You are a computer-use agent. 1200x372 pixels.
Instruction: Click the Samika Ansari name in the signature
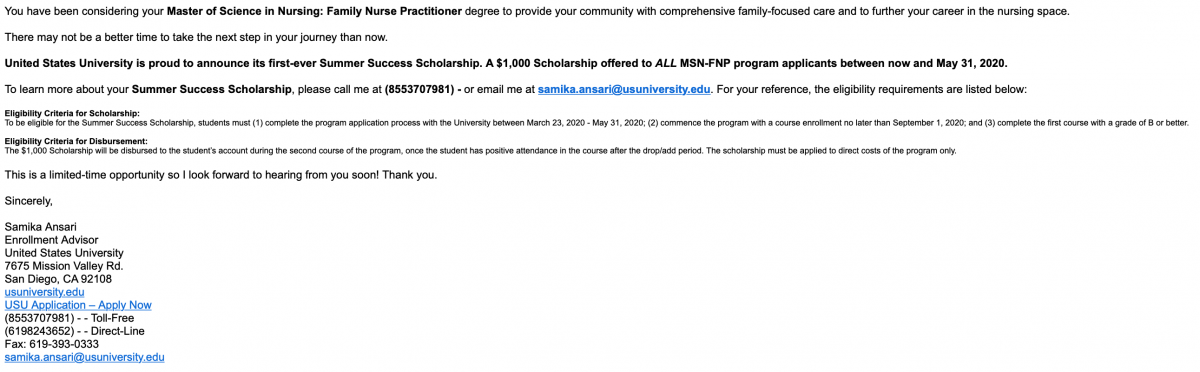[42, 227]
